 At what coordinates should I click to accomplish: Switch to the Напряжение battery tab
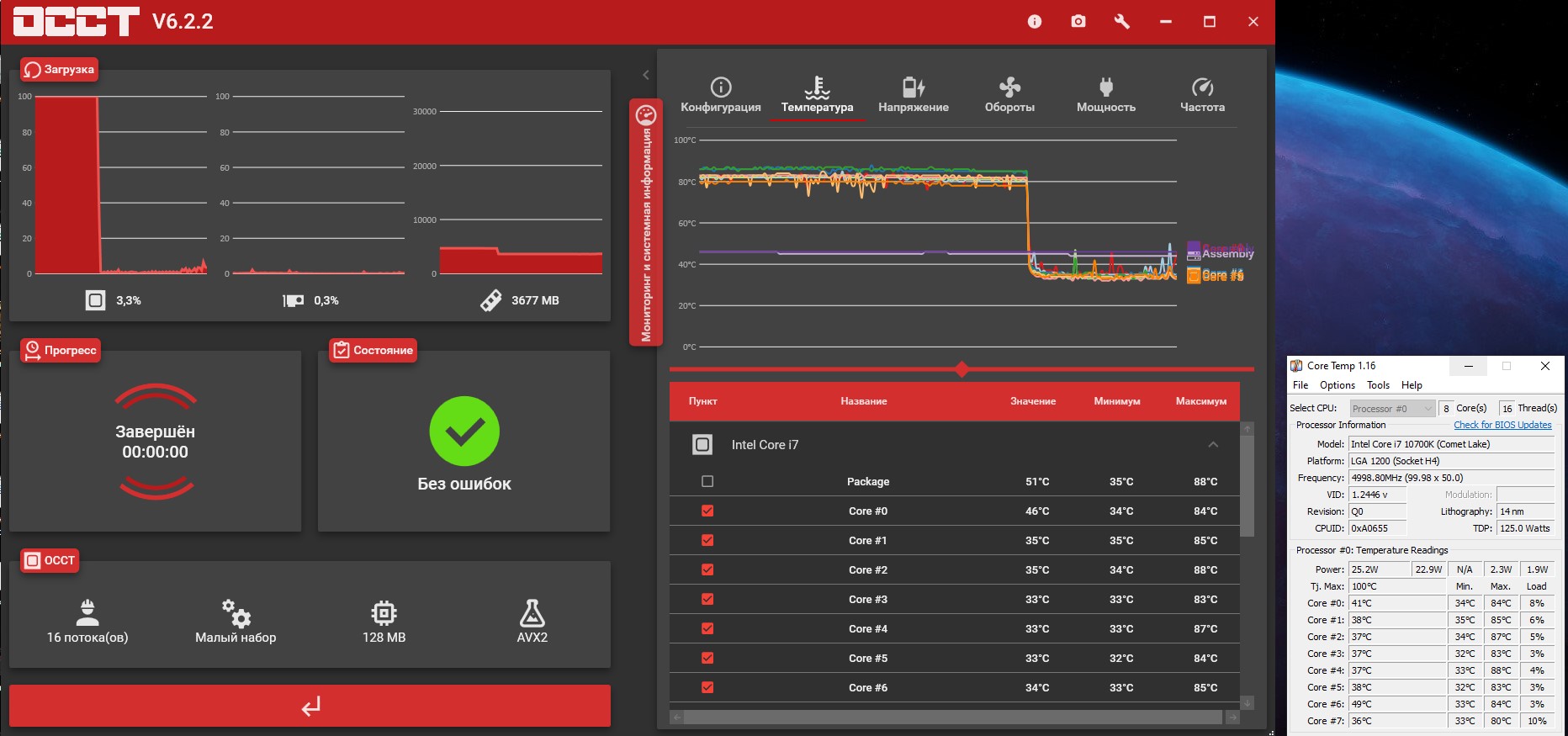pyautogui.click(x=914, y=87)
